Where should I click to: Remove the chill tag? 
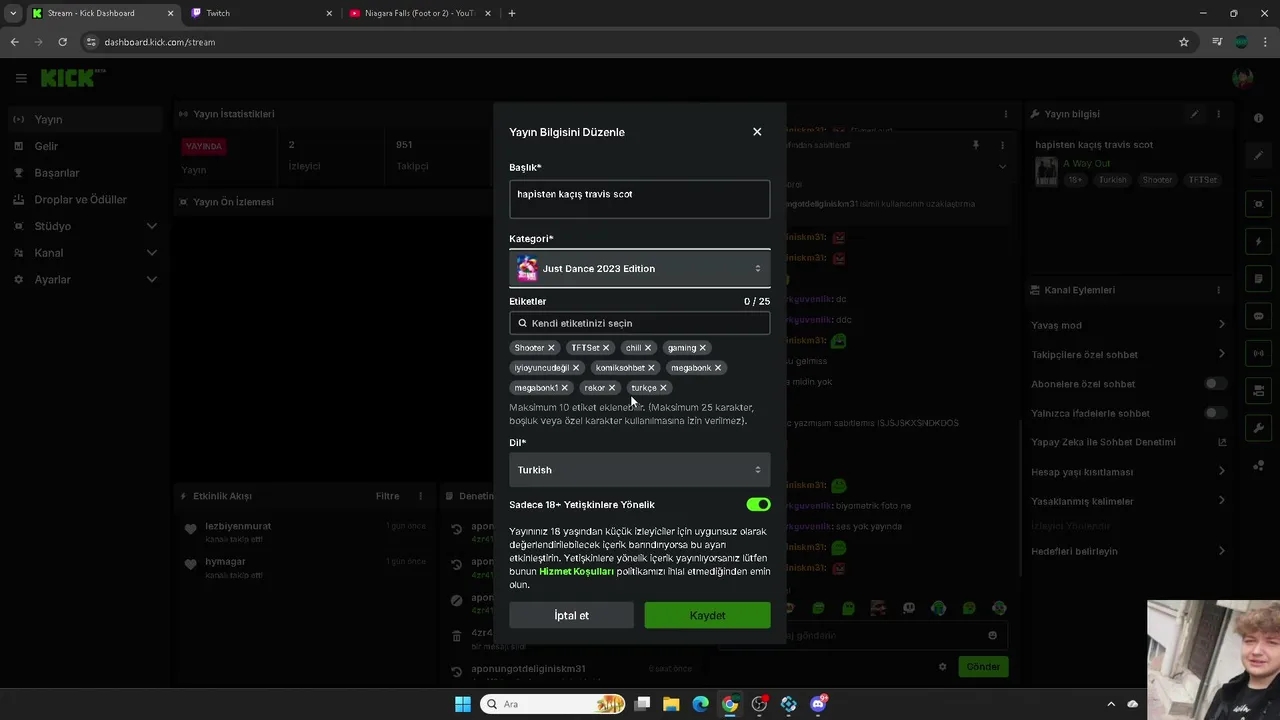click(648, 348)
